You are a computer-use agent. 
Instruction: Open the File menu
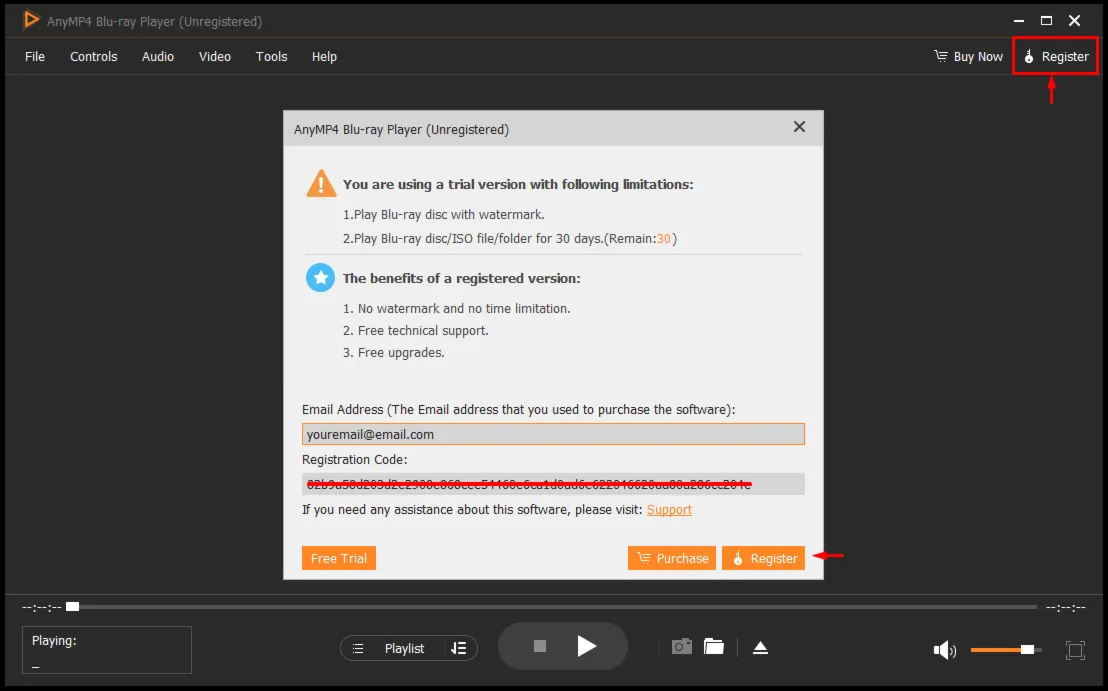point(35,57)
